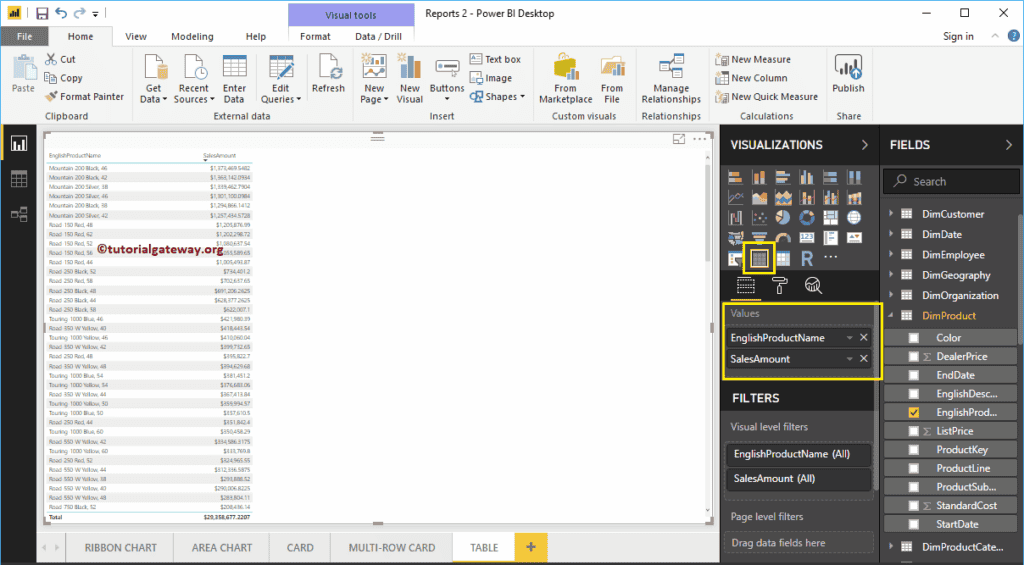
Task: Uncheck the EnglishProd... field checkbox
Action: click(x=914, y=412)
